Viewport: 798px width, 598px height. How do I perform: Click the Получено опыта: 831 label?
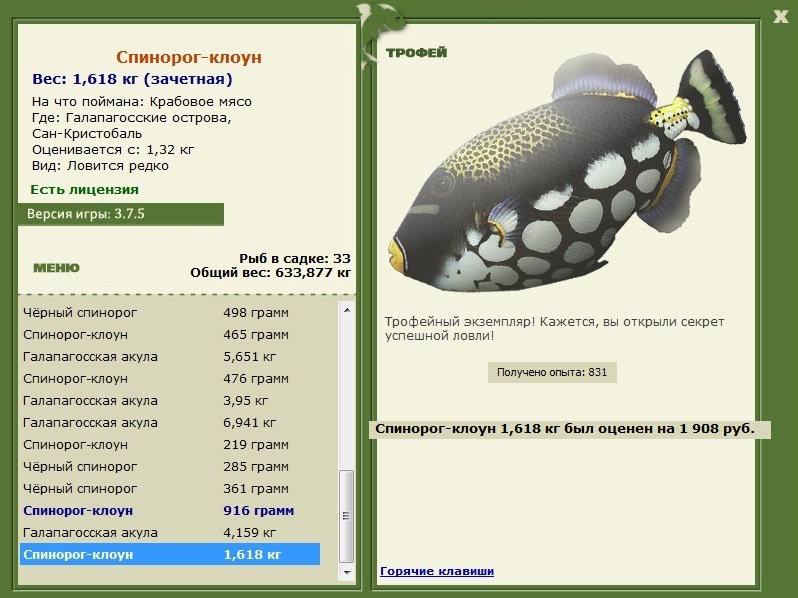coord(552,372)
